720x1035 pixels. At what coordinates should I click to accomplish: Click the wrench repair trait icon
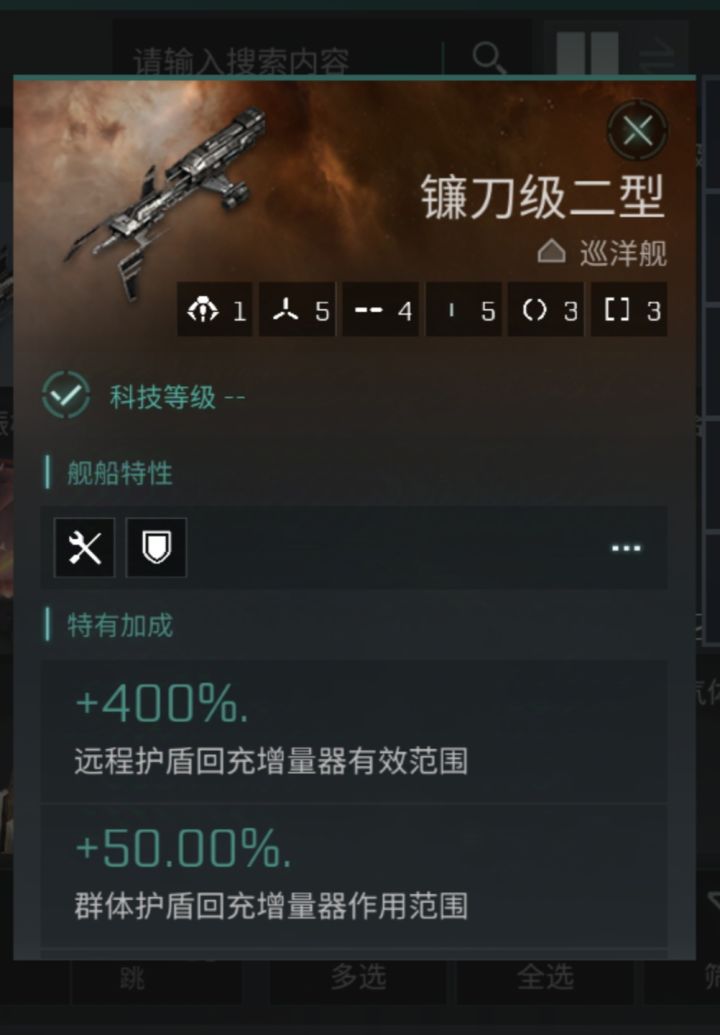point(84,548)
